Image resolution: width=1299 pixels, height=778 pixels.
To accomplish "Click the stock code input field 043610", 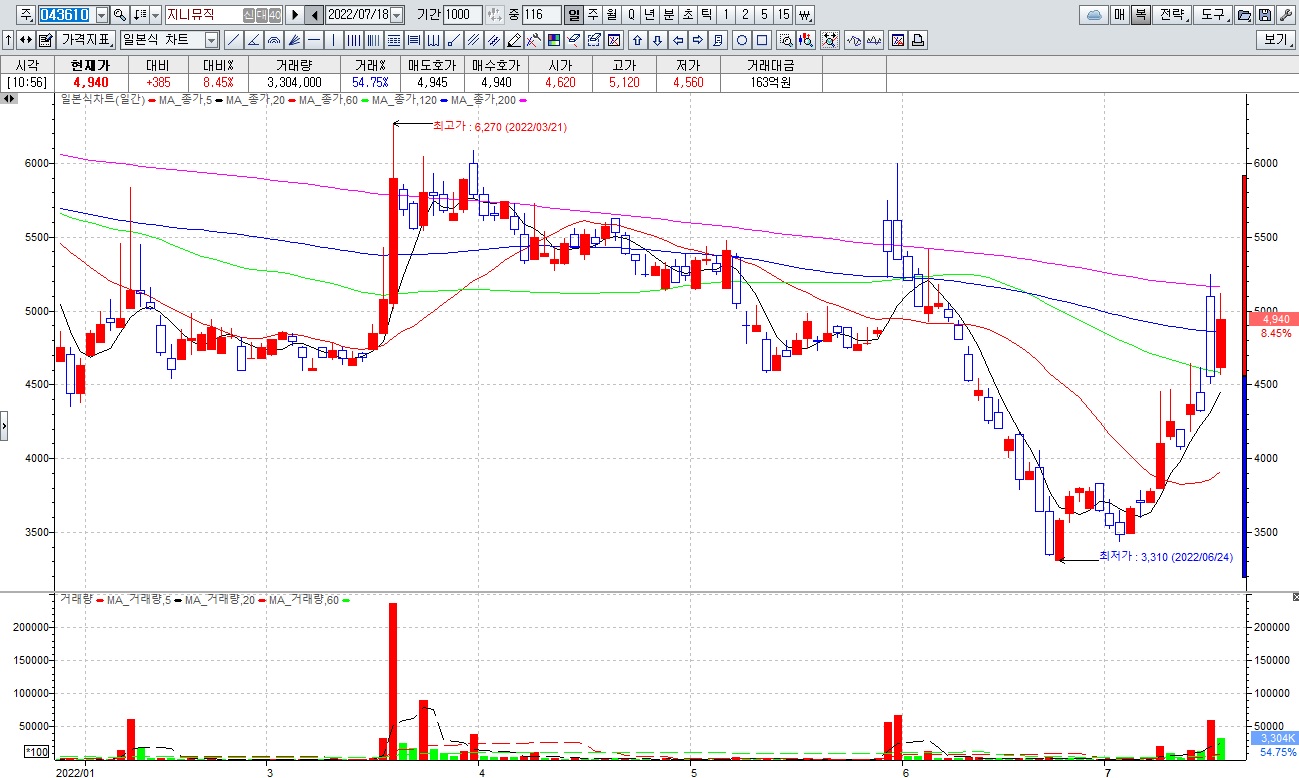I will pos(66,15).
